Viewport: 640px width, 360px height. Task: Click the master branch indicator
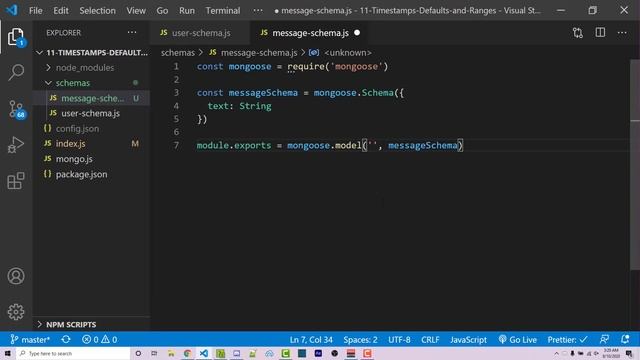tap(30, 339)
